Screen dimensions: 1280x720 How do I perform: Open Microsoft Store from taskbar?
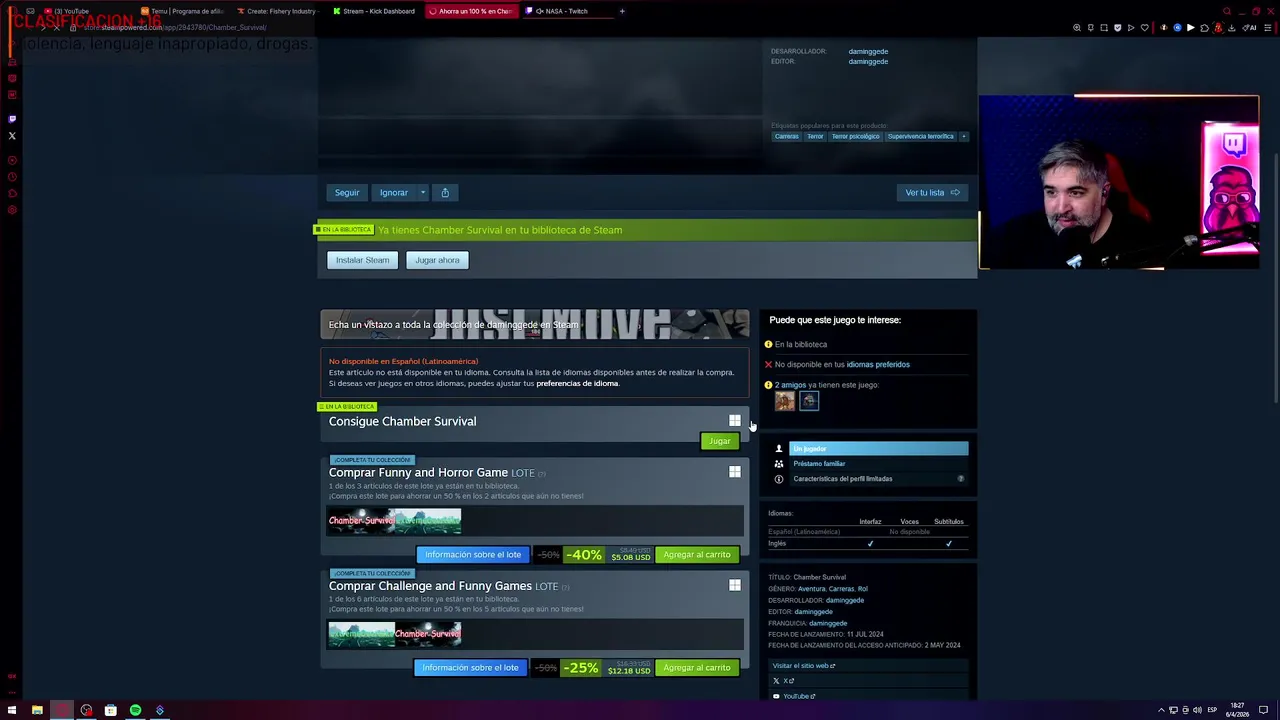[x=110, y=710]
